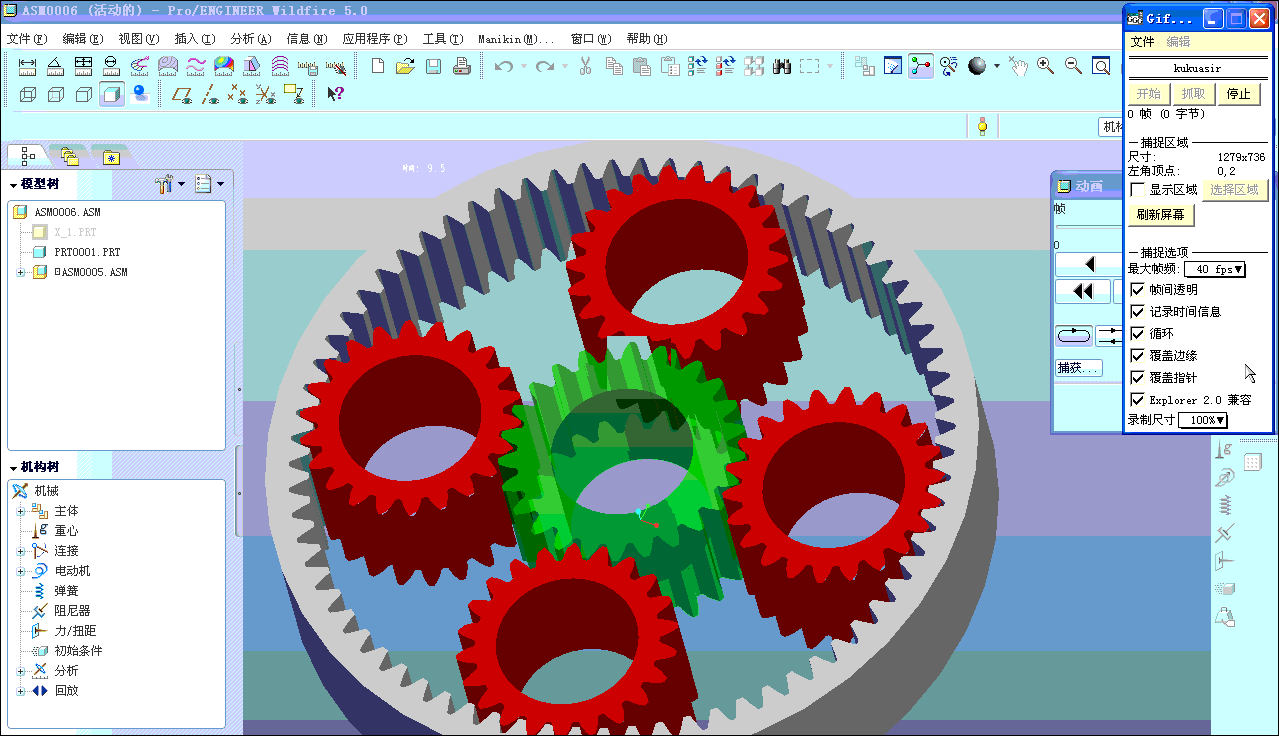Click the distance measurement tool icon
Screen dimensions: 1279x736
(x=28, y=66)
